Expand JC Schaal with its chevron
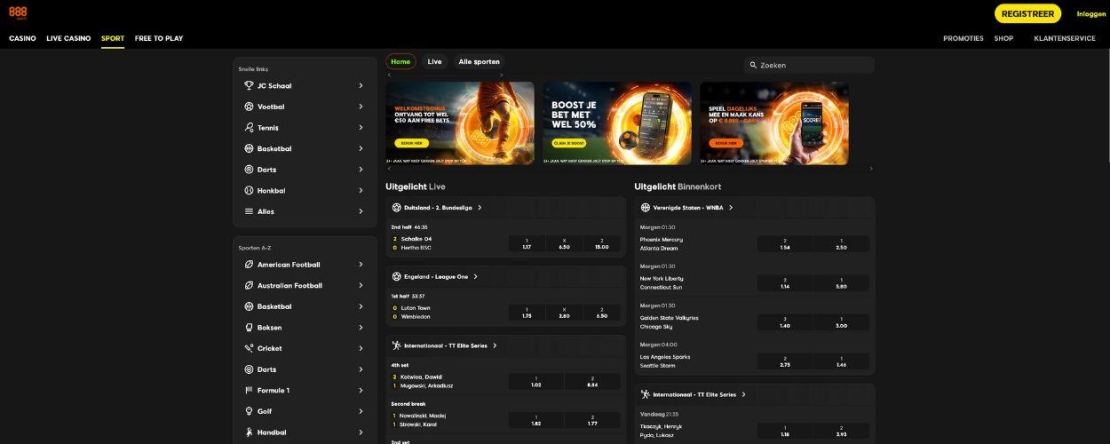The height and width of the screenshot is (444, 1110). pos(360,86)
